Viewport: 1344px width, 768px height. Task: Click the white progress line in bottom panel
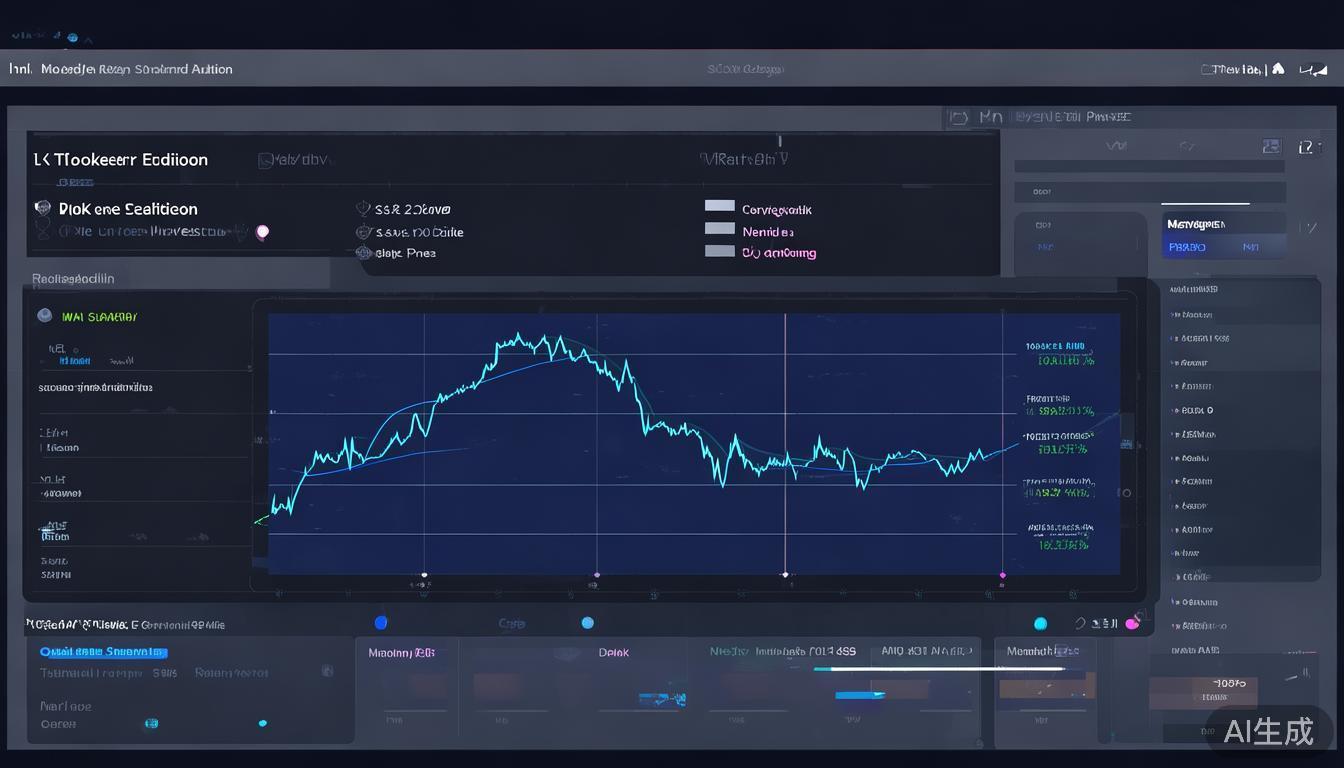939,669
